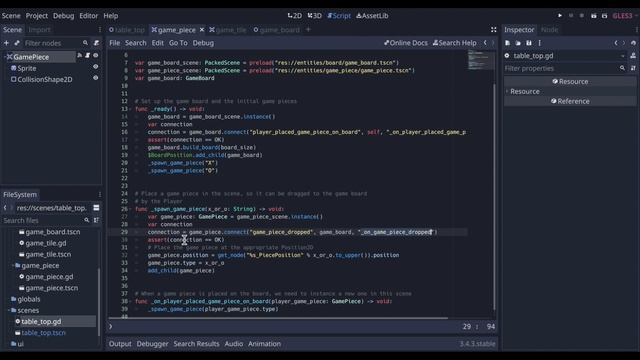
Task: Open the script editor Go To menu
Action: coord(178,43)
